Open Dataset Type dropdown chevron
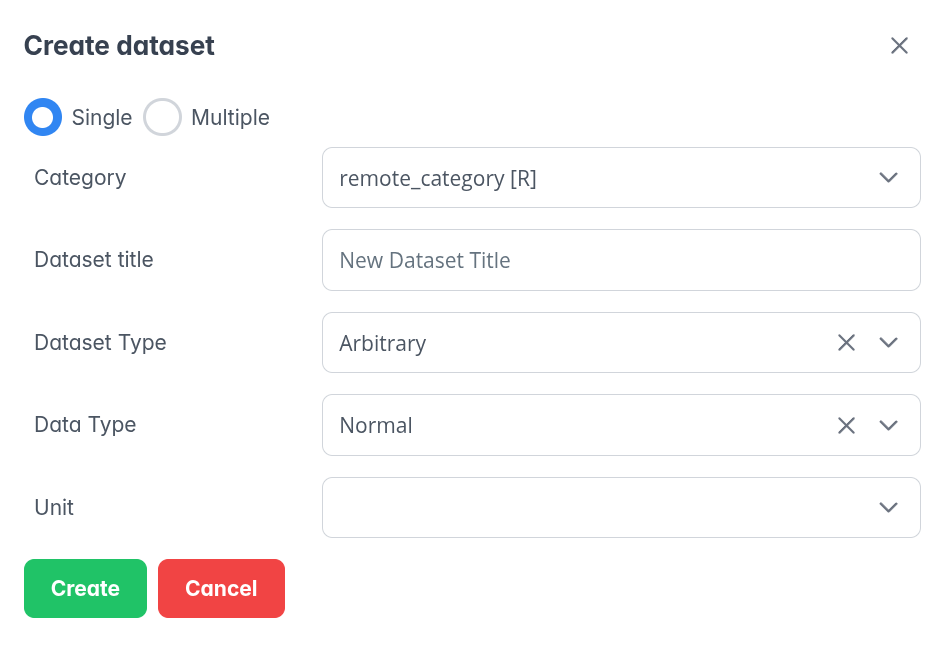 pos(888,343)
